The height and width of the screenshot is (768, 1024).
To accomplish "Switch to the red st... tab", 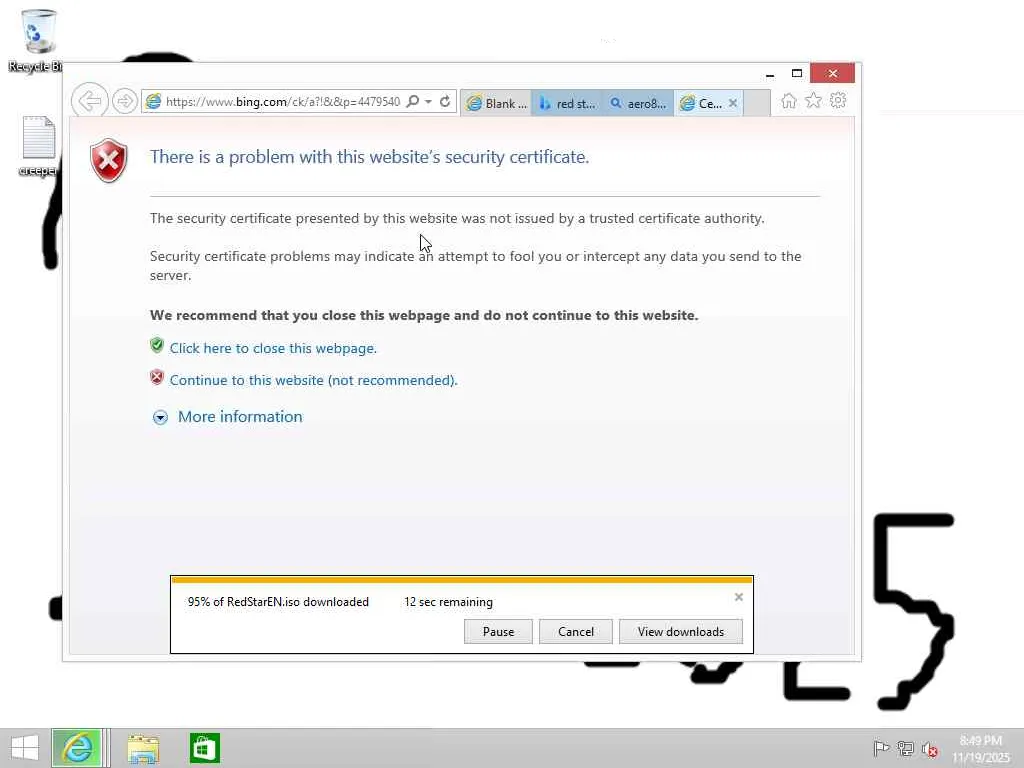I will pos(567,103).
